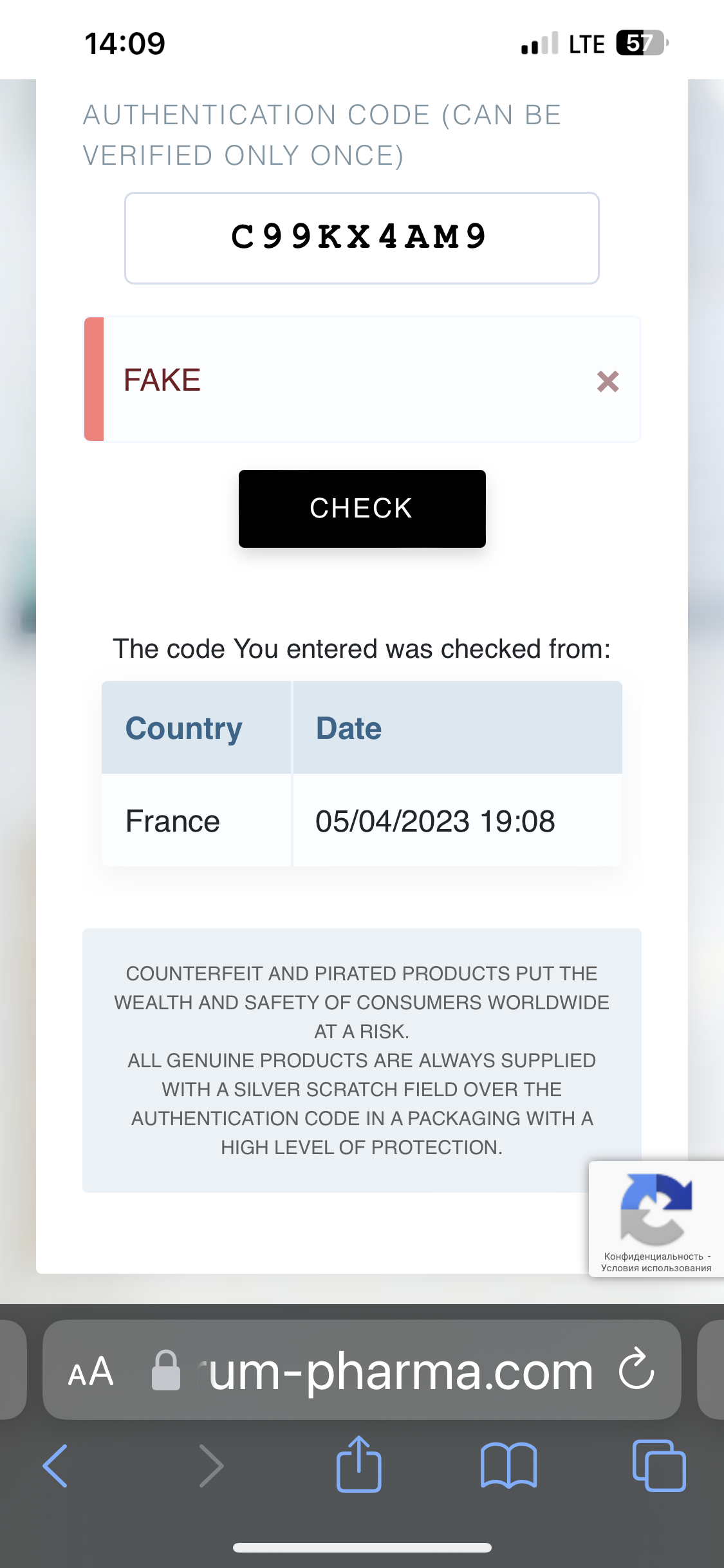724x1568 pixels.
Task: Show open tabs overview icon
Action: [x=659, y=1466]
